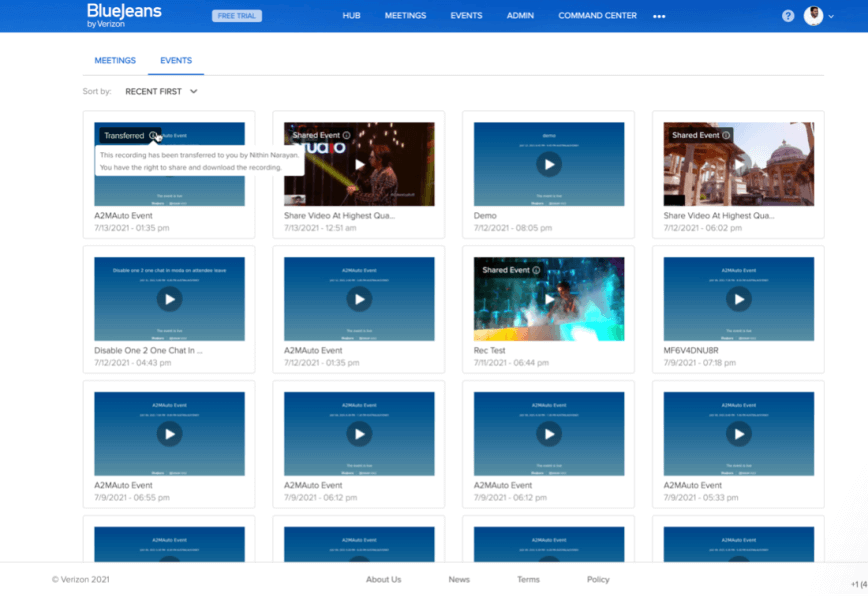Open the COMMAND CENTER menu item

tap(597, 16)
